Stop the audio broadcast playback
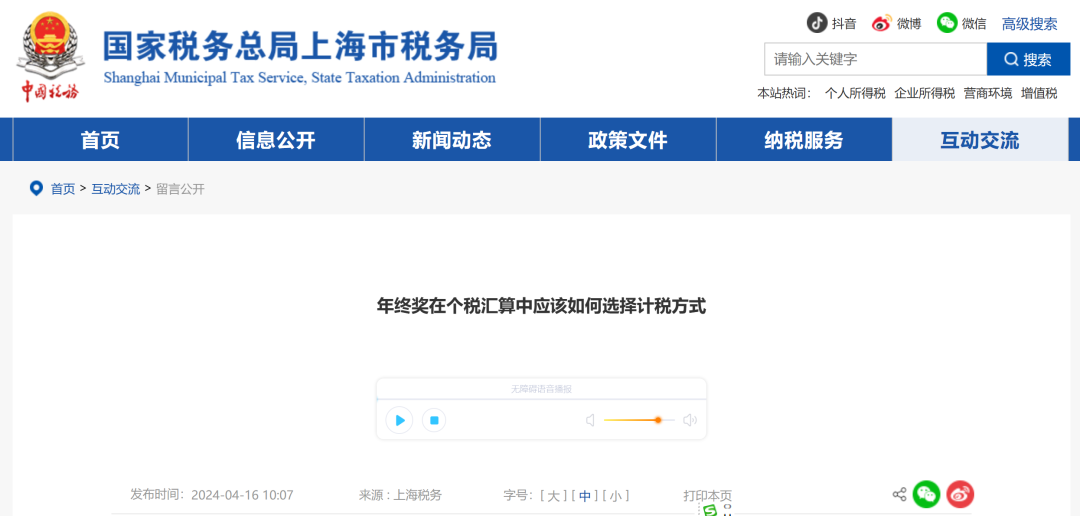Screen dimensions: 1080x516 click(x=433, y=420)
